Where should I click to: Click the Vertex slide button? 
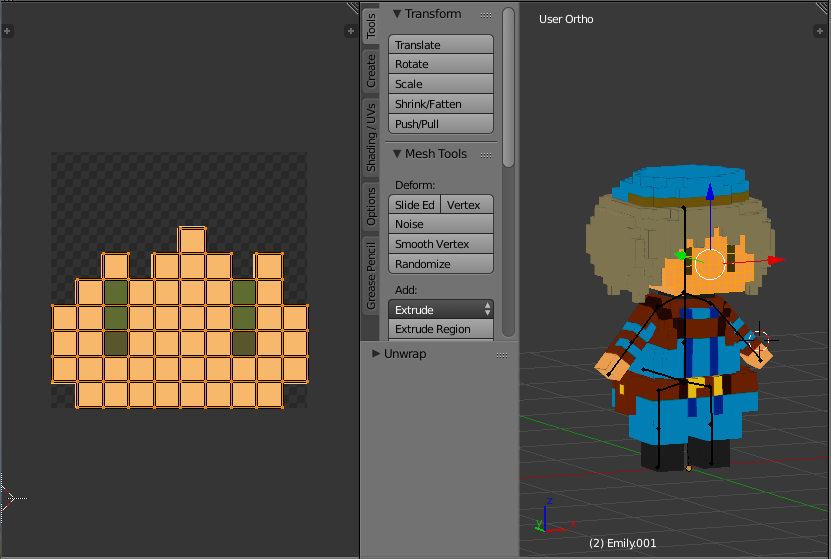coord(467,205)
